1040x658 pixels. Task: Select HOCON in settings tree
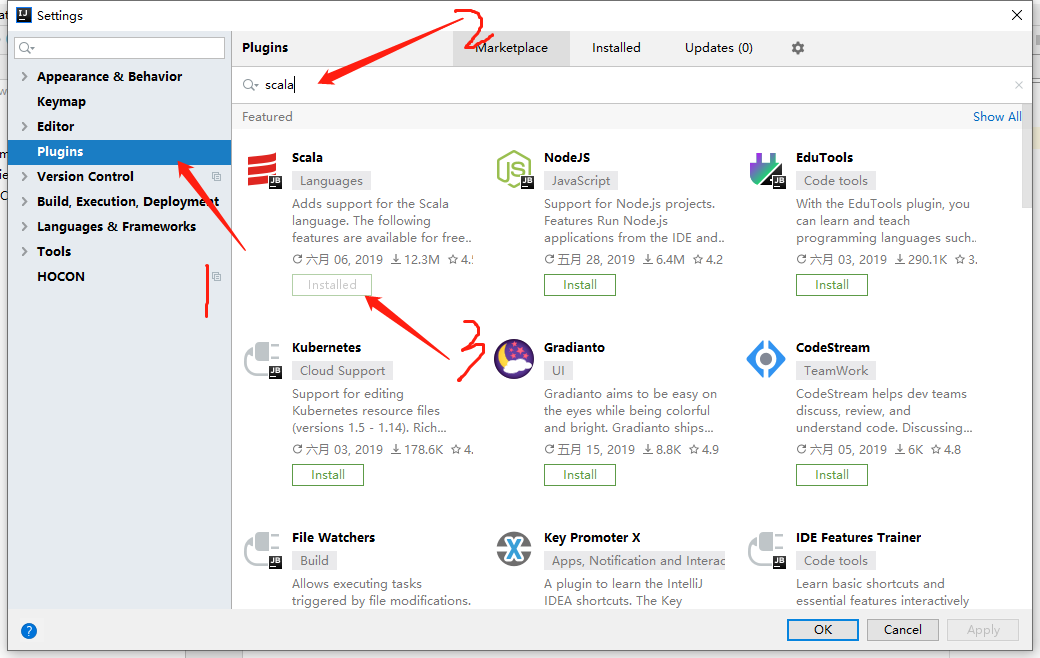119,277
